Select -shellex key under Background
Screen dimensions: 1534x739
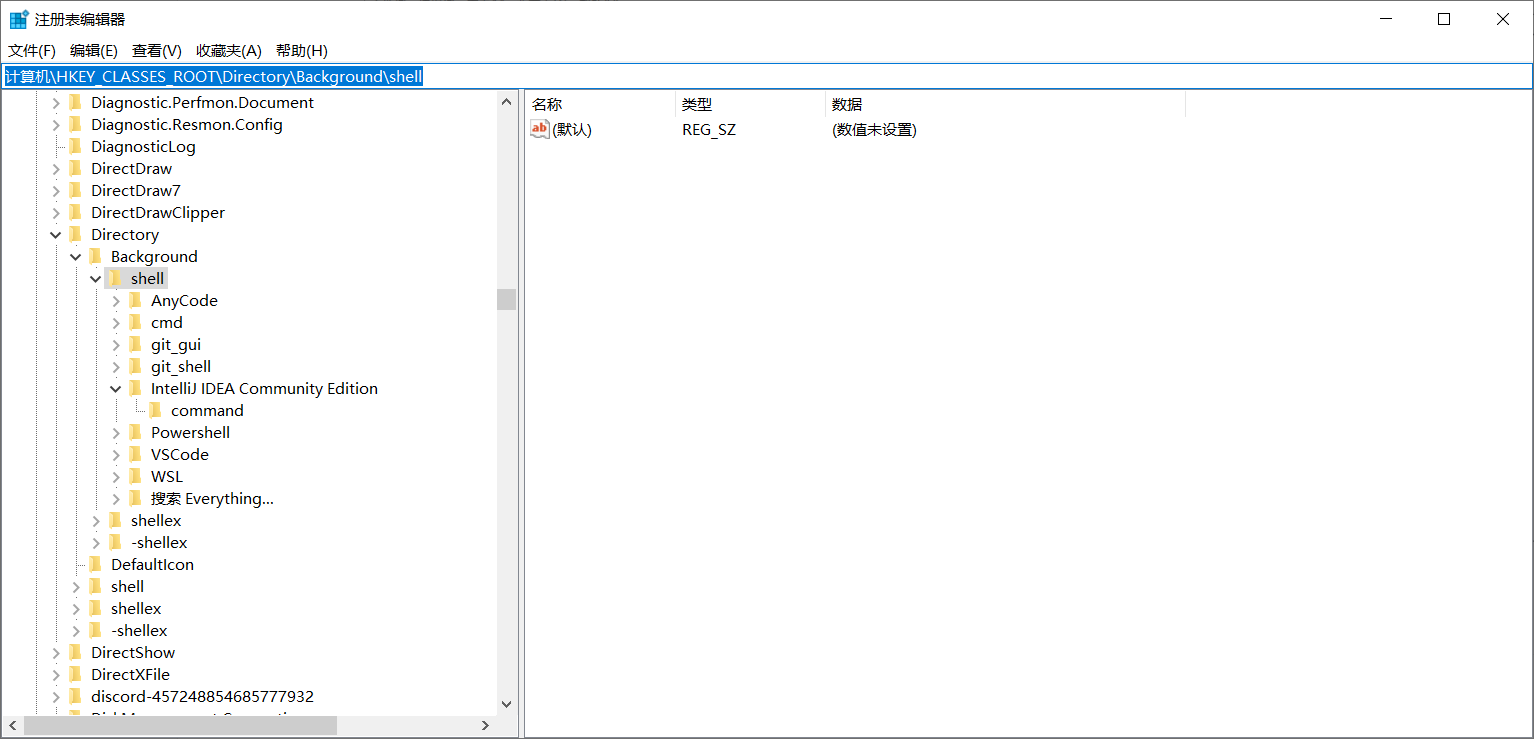tap(159, 543)
